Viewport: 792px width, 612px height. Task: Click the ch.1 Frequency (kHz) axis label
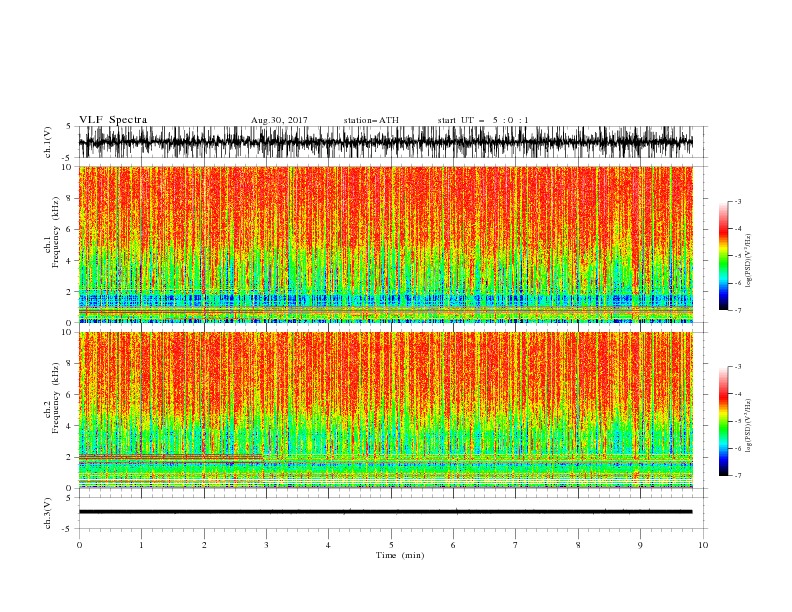pyautogui.click(x=51, y=232)
